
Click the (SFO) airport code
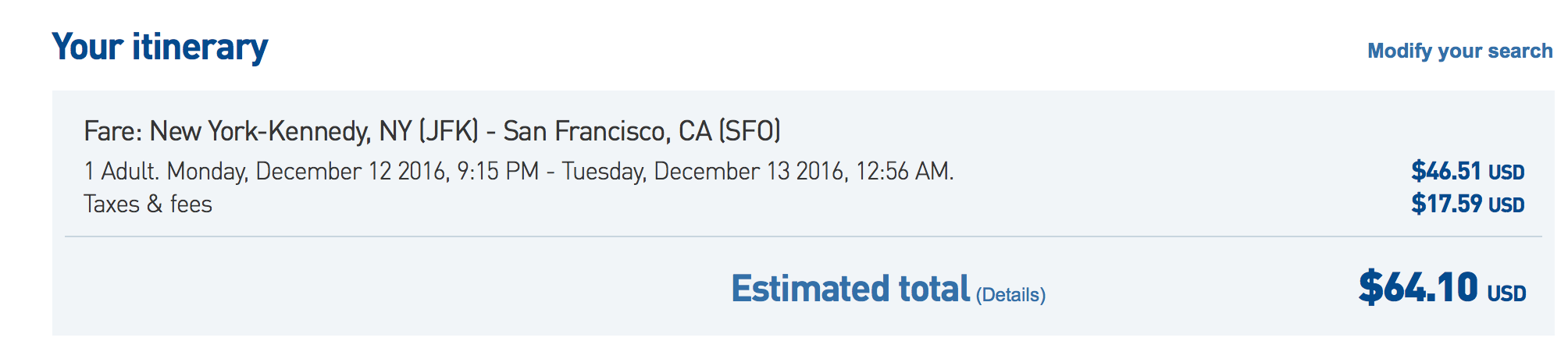(750, 131)
